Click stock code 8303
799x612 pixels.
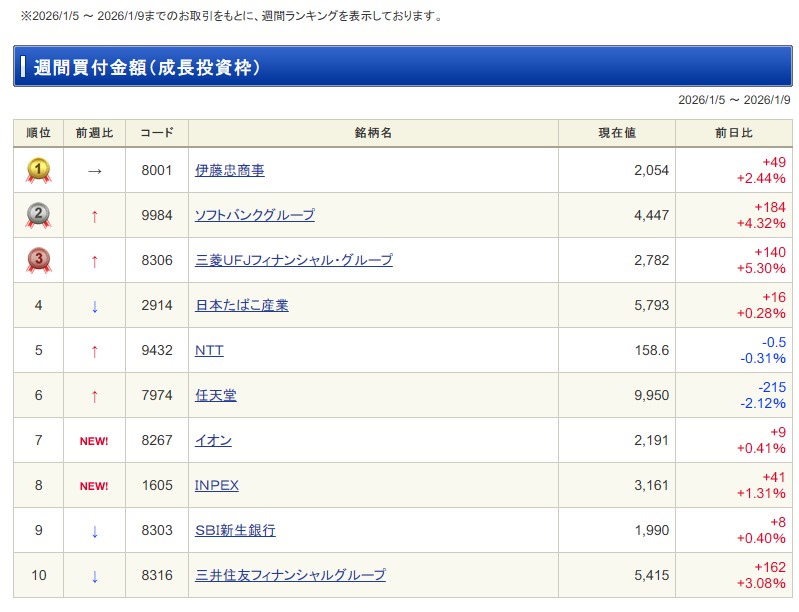(x=157, y=530)
